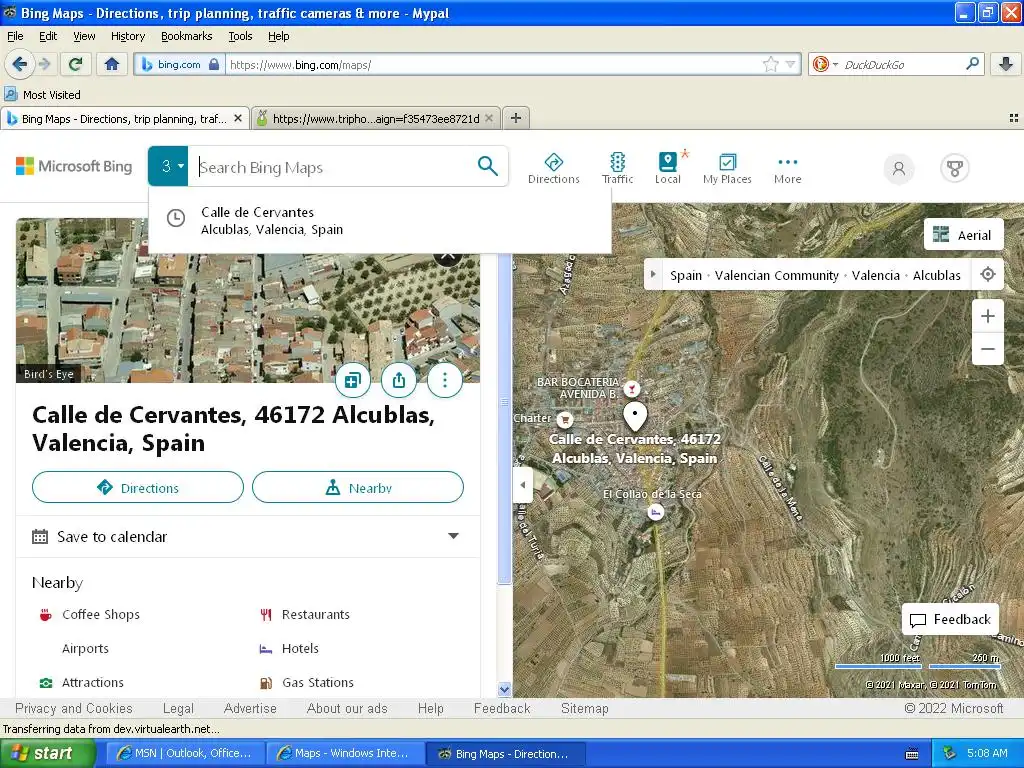Screen dimensions: 1024x768
Task: Zoom in the map with the plus button
Action: (987, 316)
